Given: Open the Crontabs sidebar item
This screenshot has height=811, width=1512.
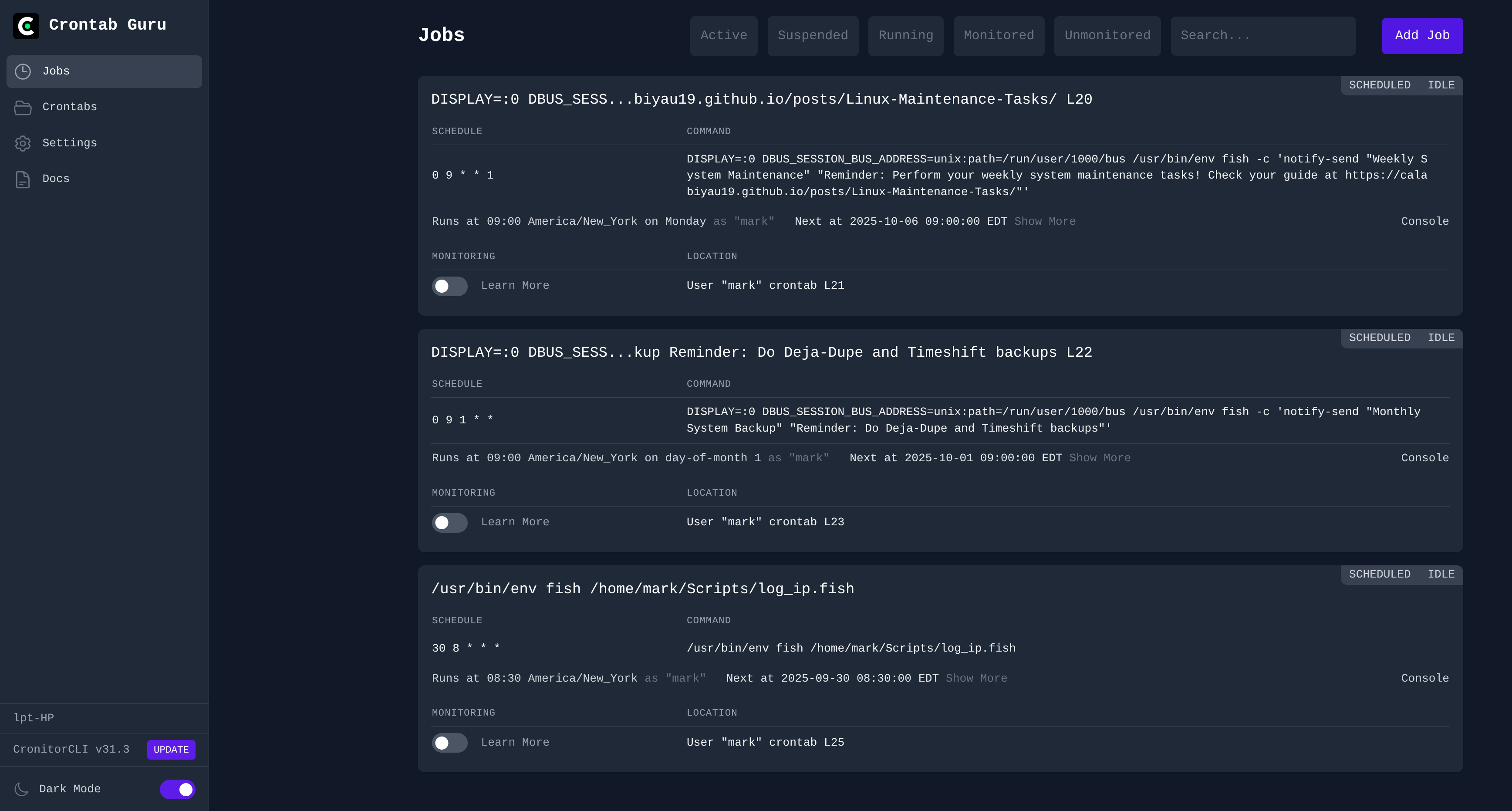Looking at the screenshot, I should coord(104,108).
